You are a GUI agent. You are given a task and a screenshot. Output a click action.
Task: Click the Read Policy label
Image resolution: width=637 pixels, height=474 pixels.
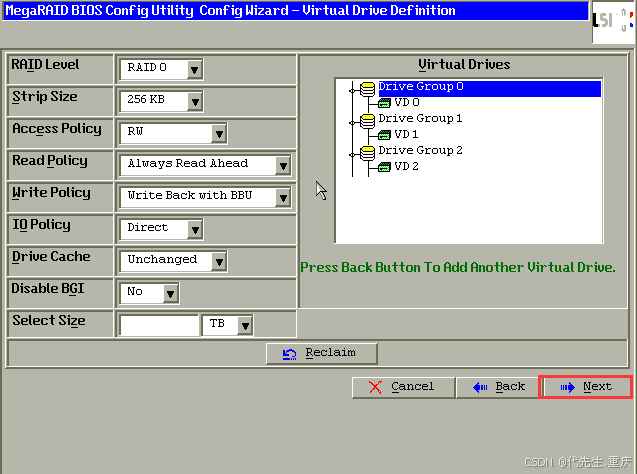pyautogui.click(x=50, y=161)
